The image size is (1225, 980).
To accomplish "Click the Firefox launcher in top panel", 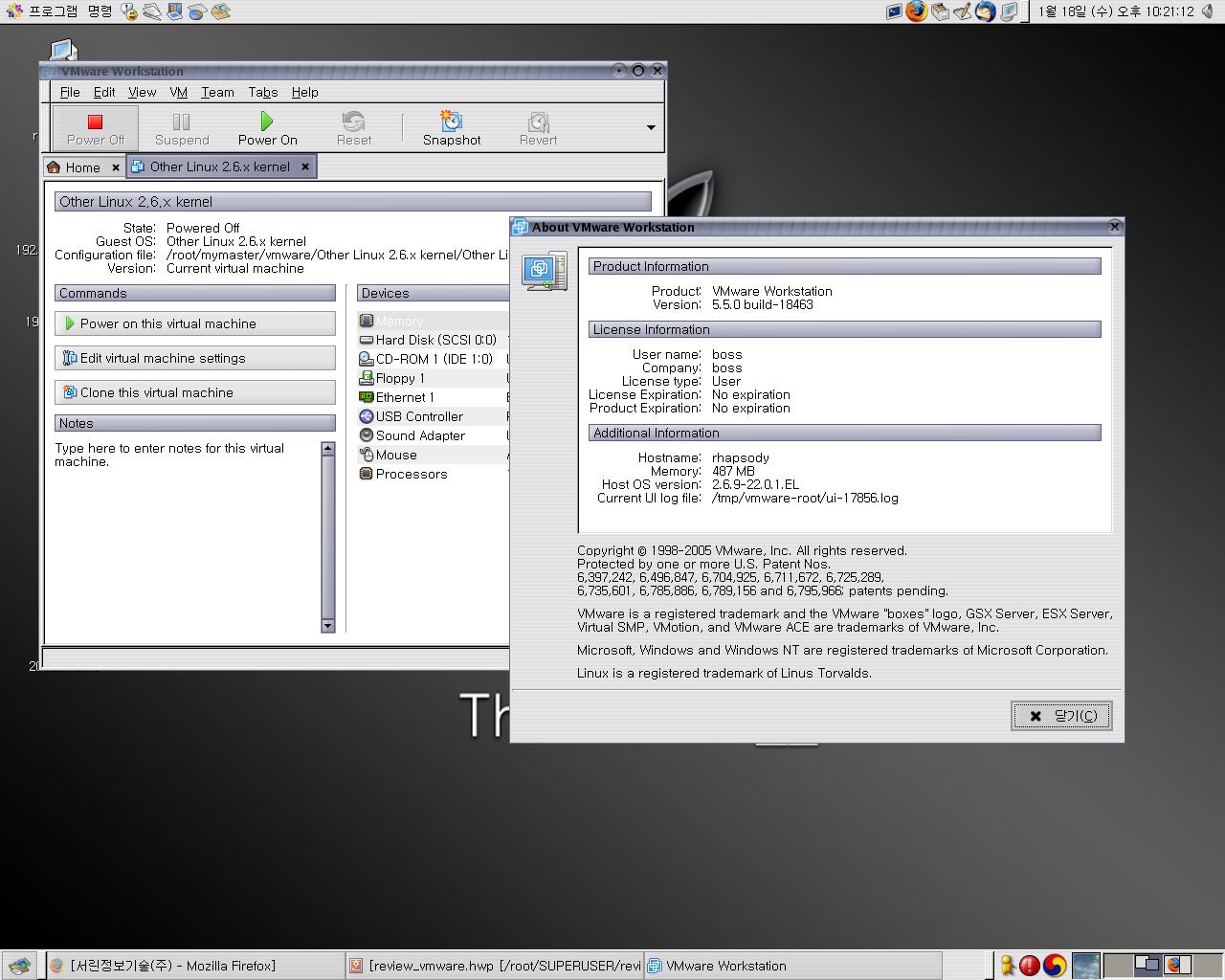I will [x=916, y=11].
